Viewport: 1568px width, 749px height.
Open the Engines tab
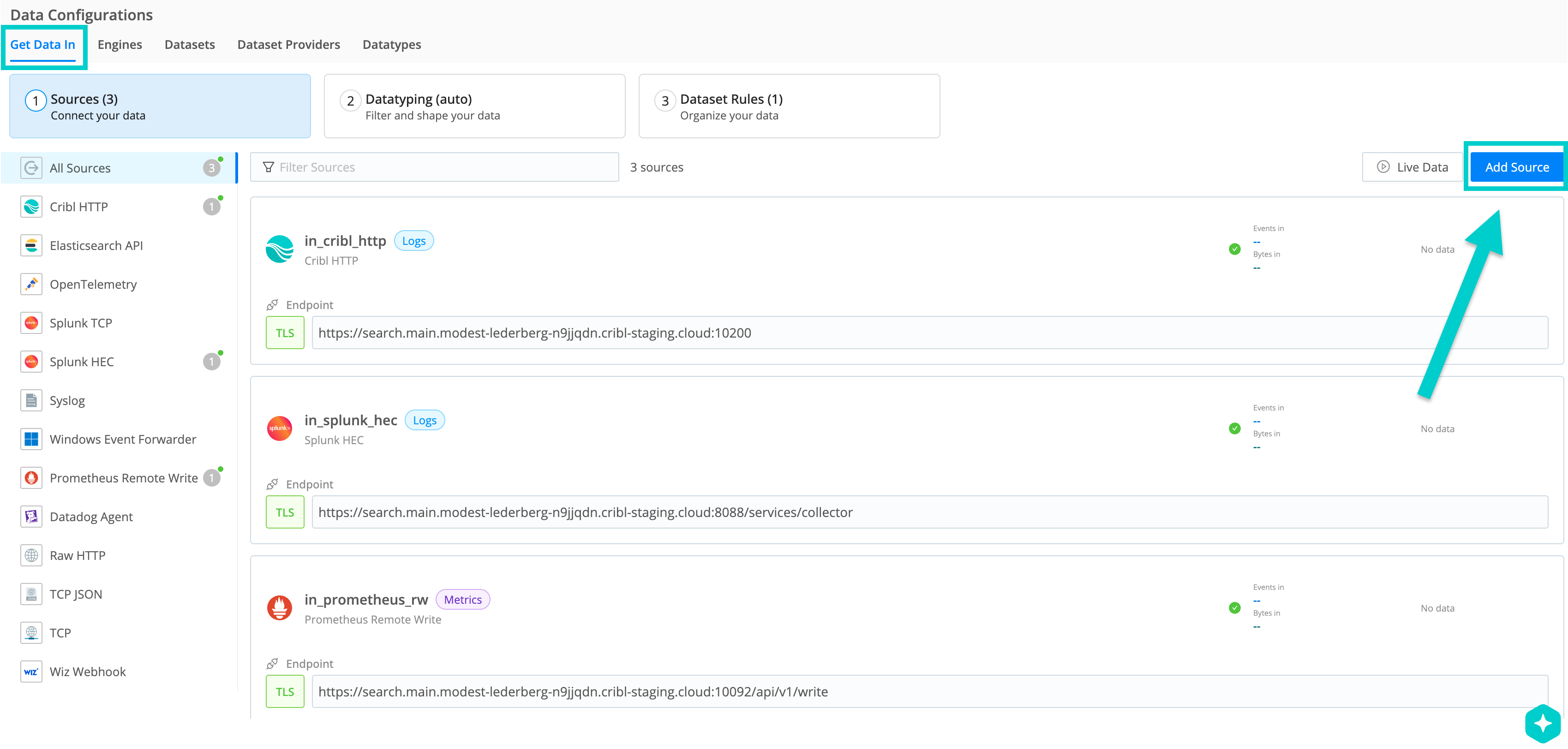120,44
